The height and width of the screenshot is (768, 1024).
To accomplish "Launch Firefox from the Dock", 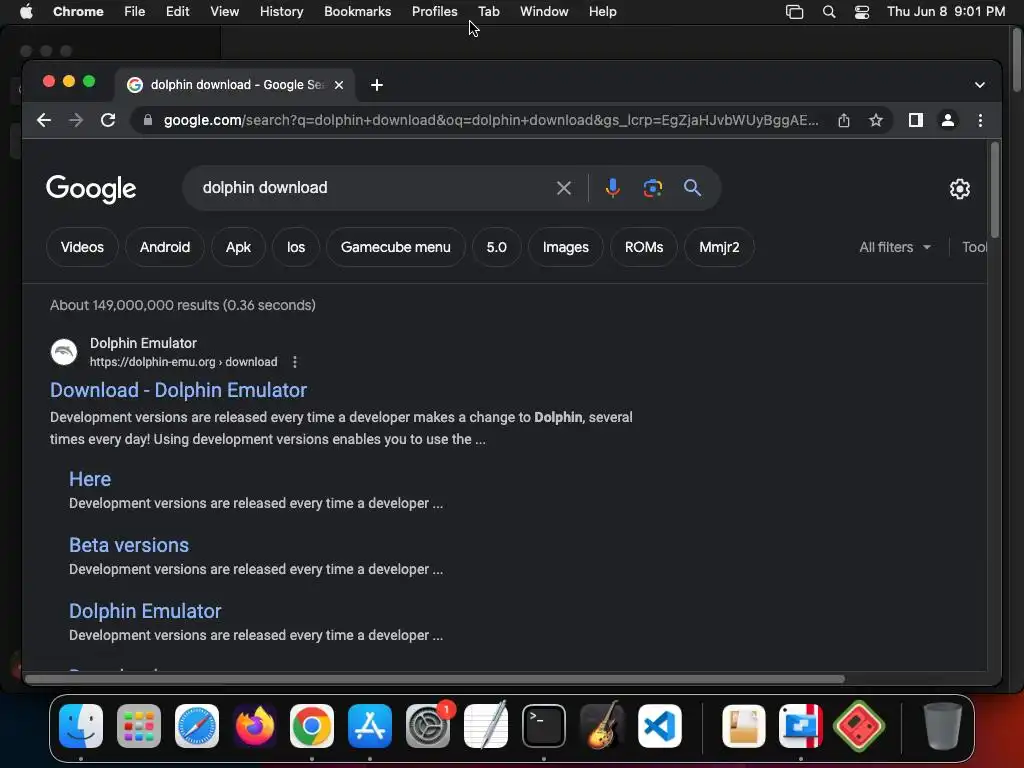I will [x=255, y=726].
